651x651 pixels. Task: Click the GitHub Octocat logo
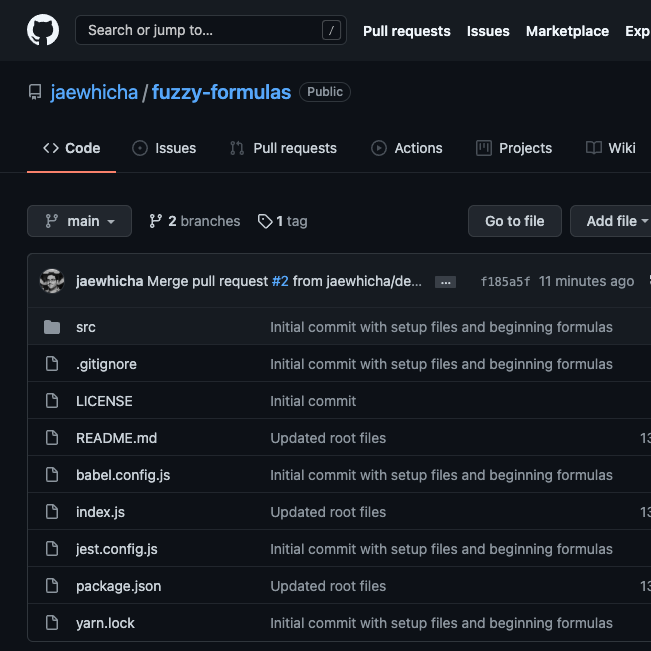(x=43, y=30)
